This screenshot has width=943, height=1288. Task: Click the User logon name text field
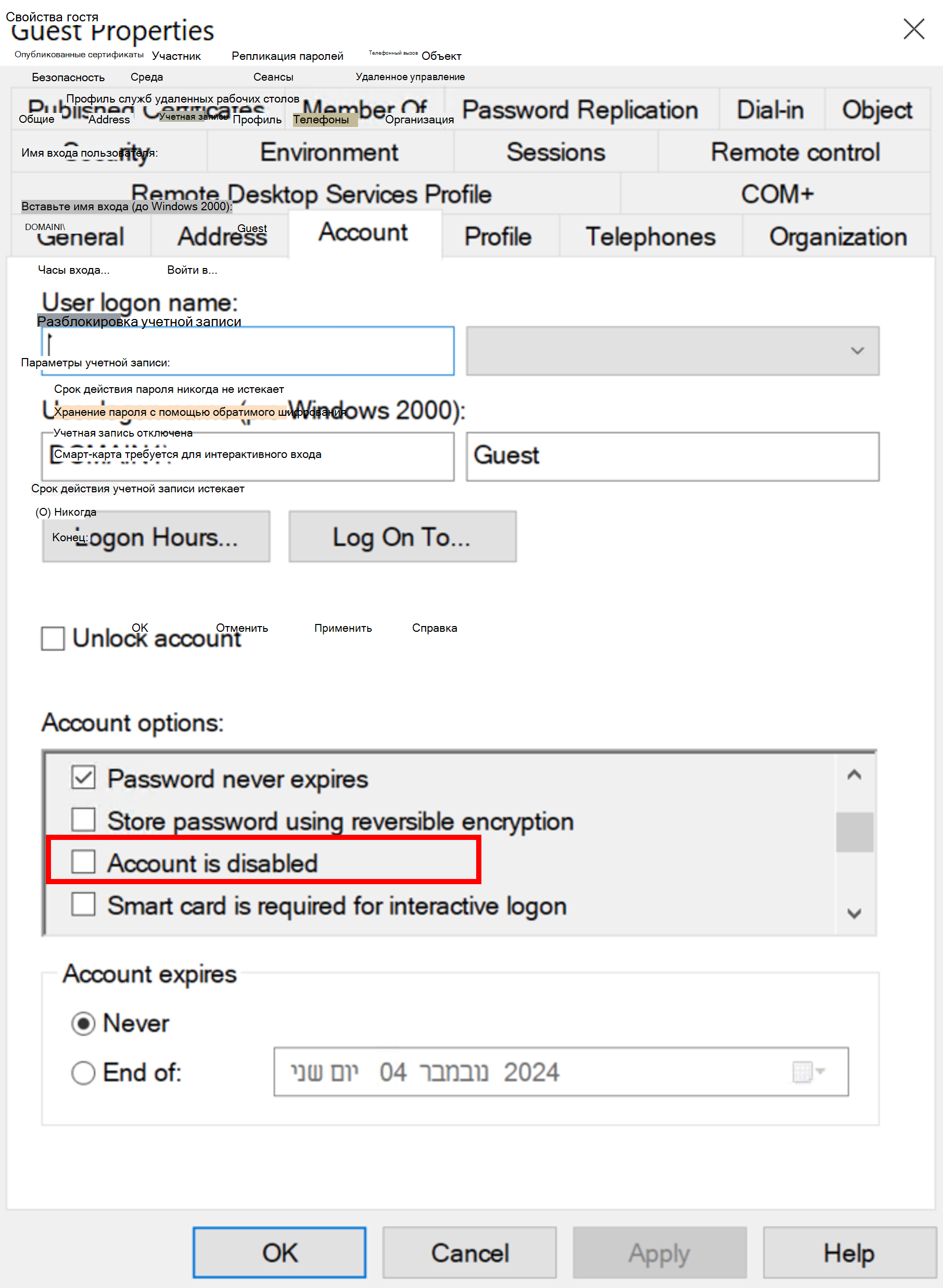(x=248, y=351)
